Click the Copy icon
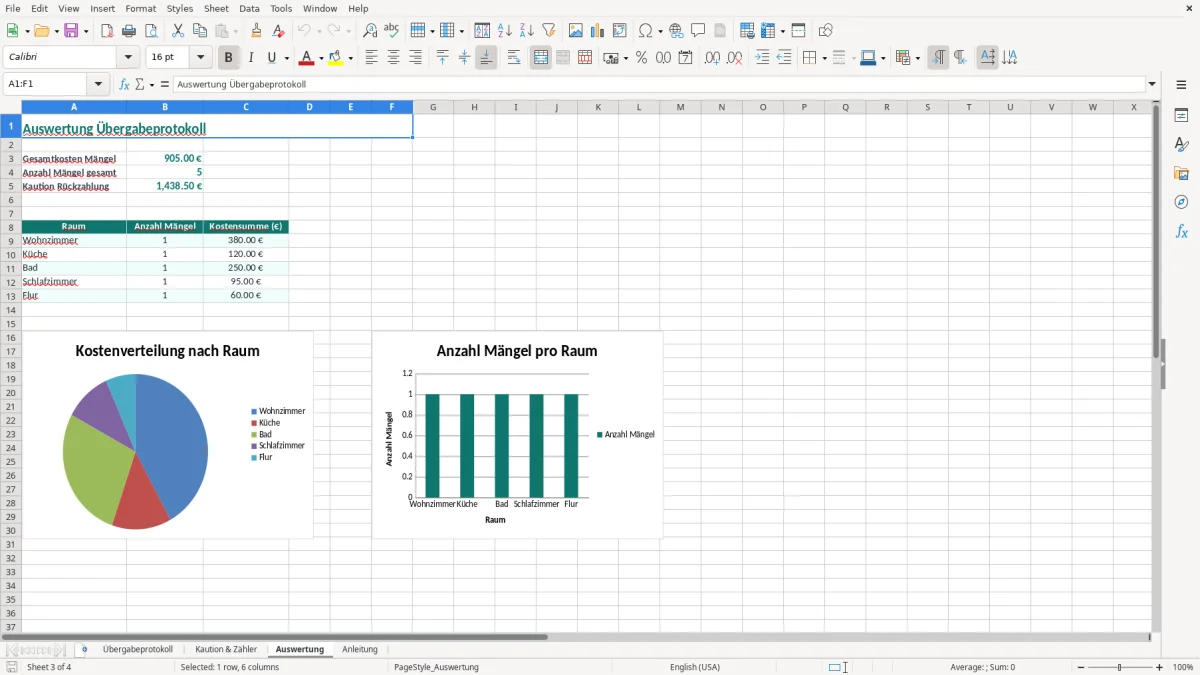 (200, 31)
